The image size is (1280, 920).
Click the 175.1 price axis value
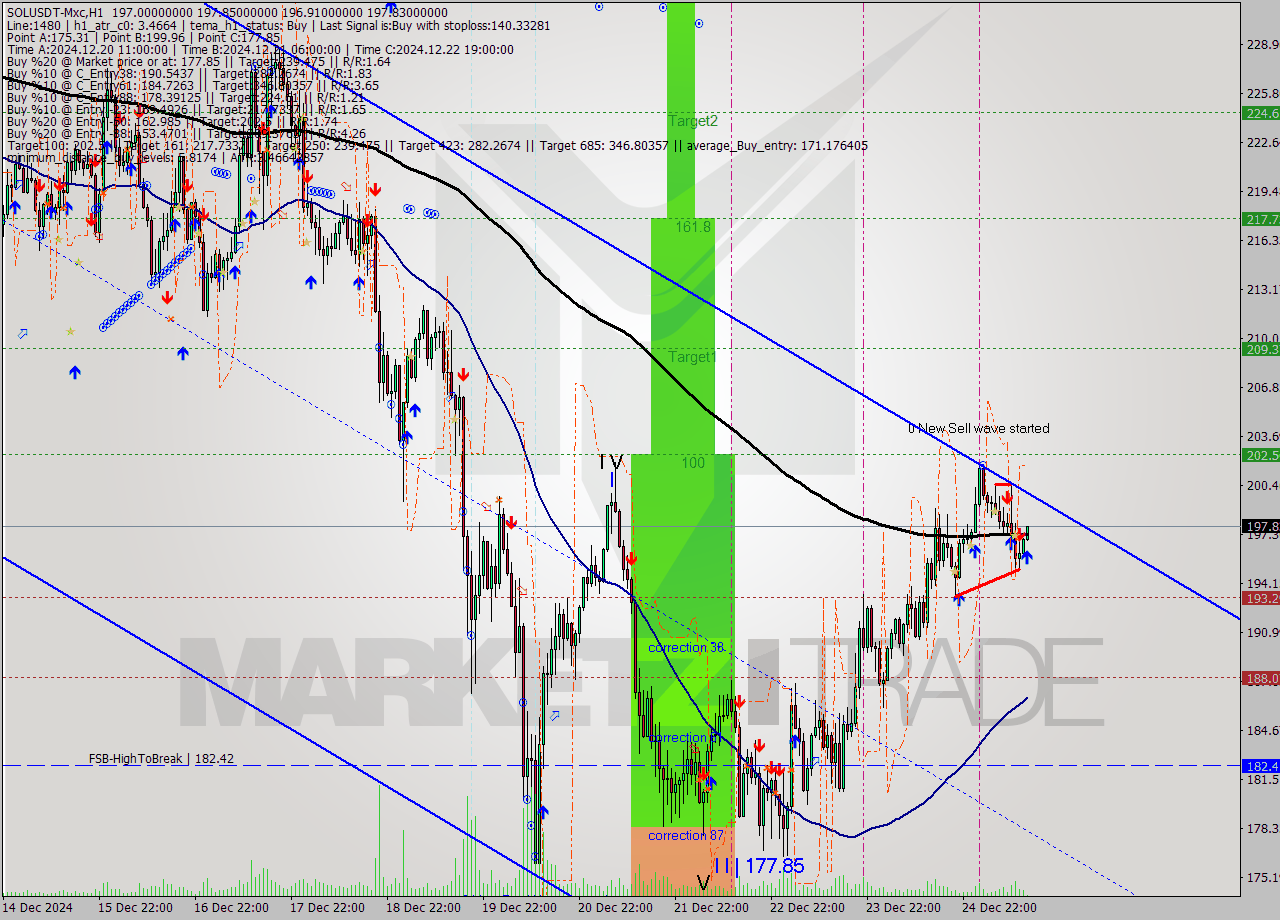1262,877
